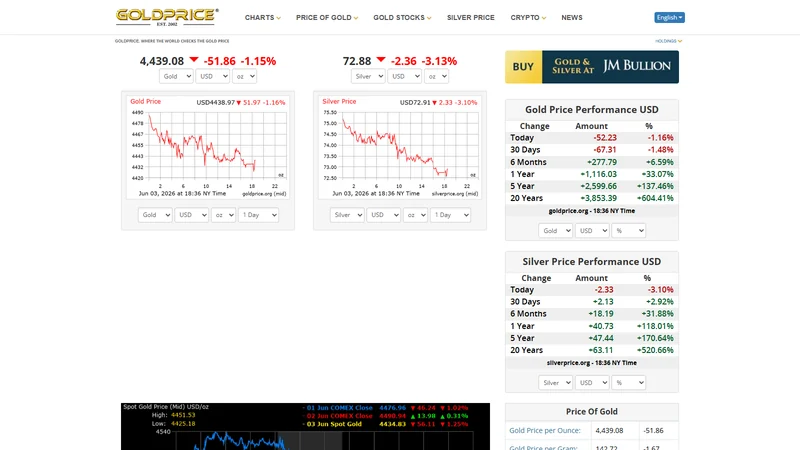The image size is (800, 450).
Task: Click the Silver Price Performance USD heading
Action: click(x=592, y=262)
